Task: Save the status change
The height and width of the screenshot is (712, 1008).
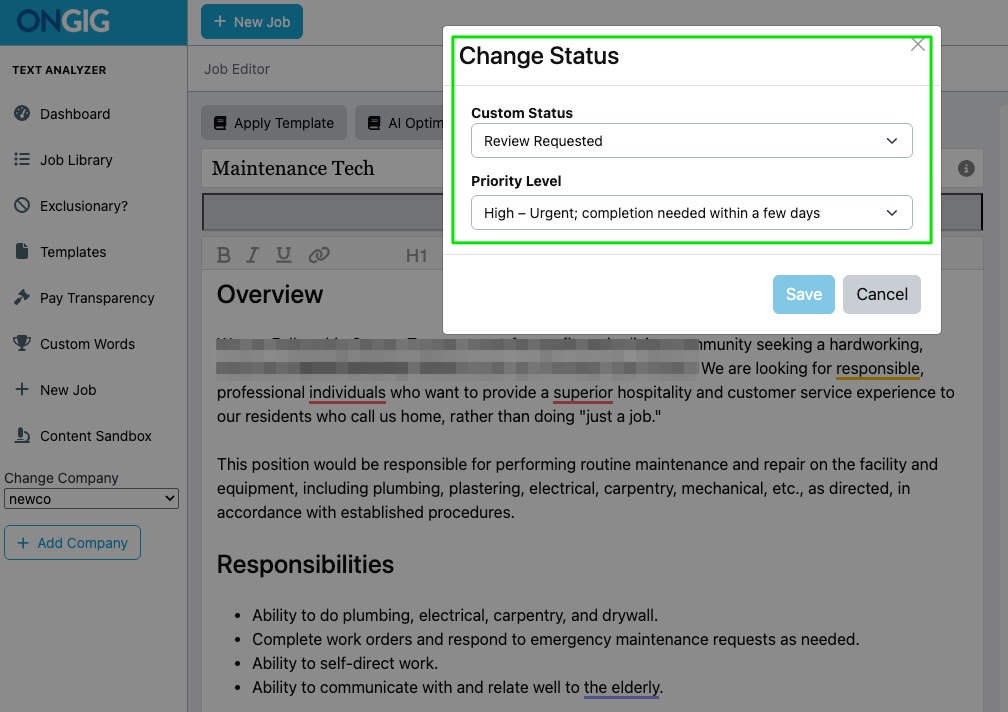Action: (803, 294)
